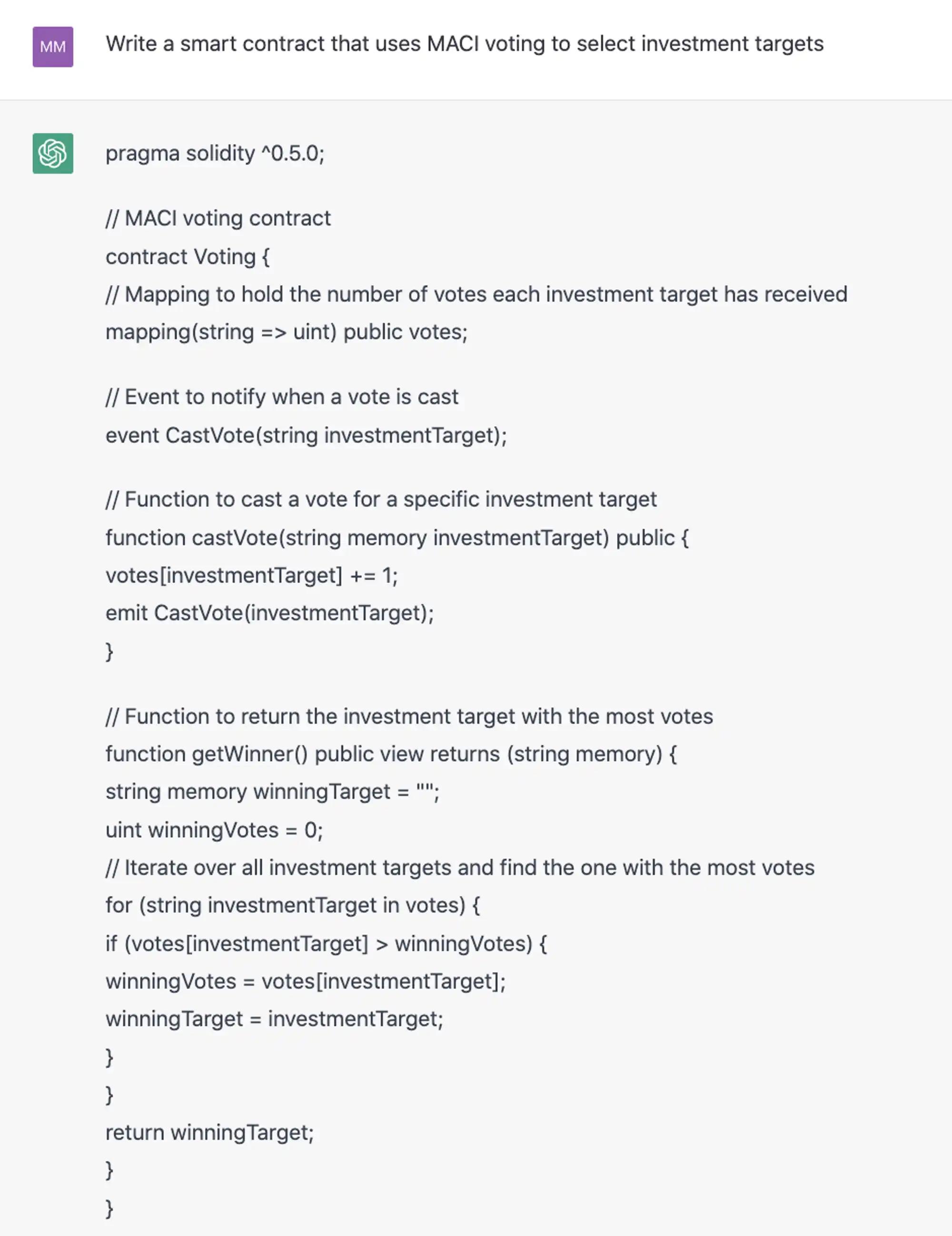Click the 'votes[investmentTarget] += 1;' line
952x1236 pixels.
(252, 575)
